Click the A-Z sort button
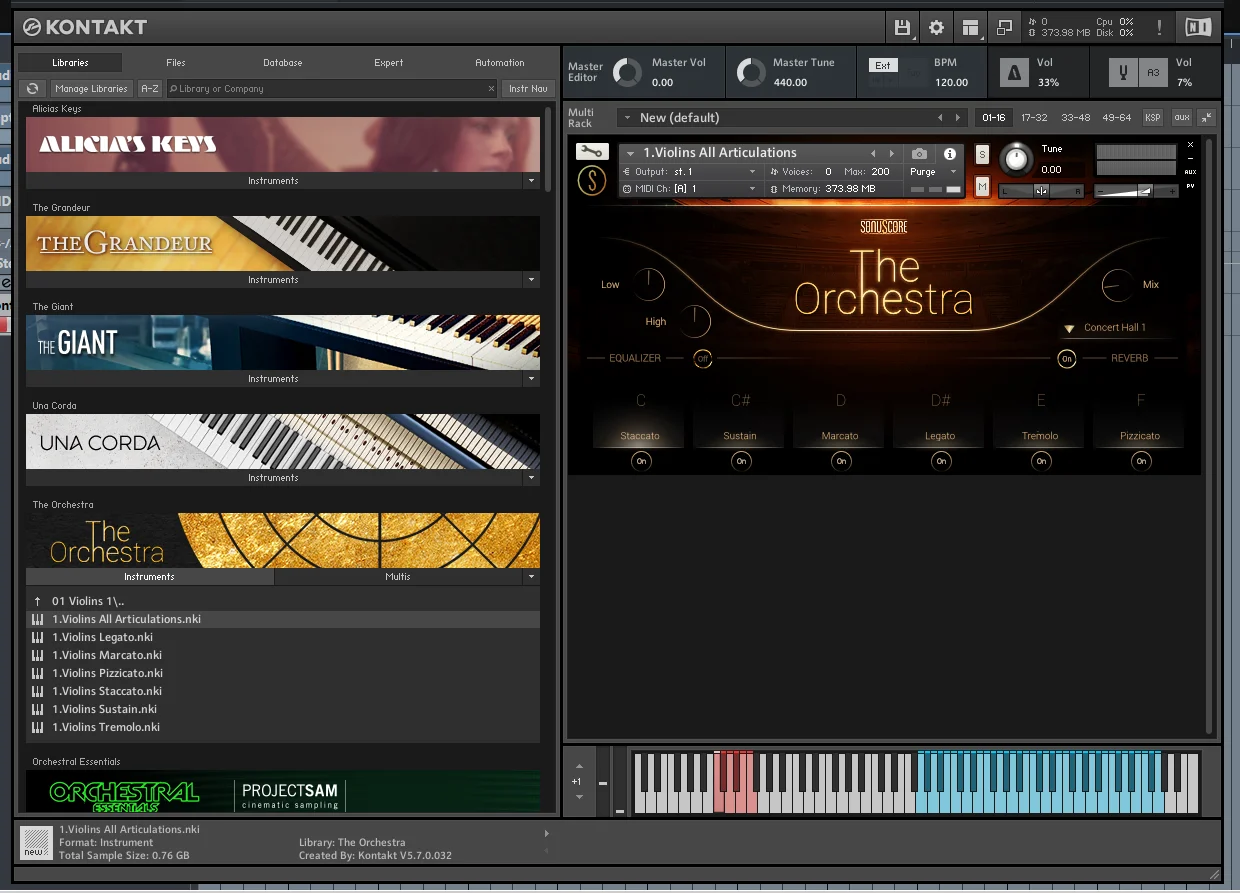 (150, 89)
